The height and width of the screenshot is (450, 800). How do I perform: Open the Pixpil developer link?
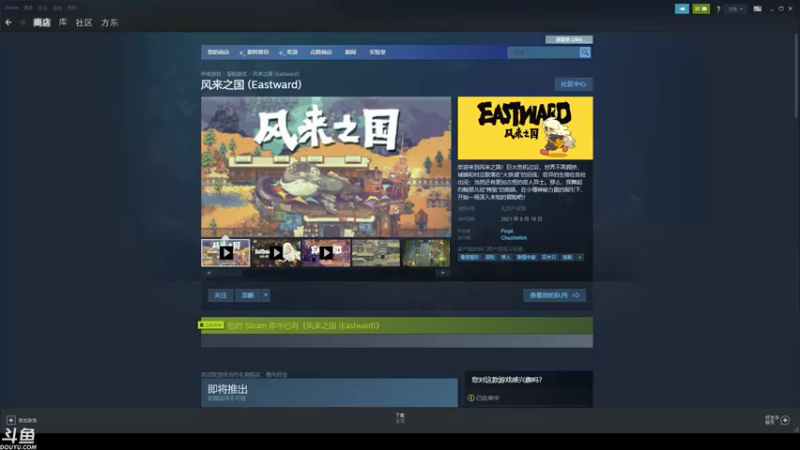(x=507, y=231)
